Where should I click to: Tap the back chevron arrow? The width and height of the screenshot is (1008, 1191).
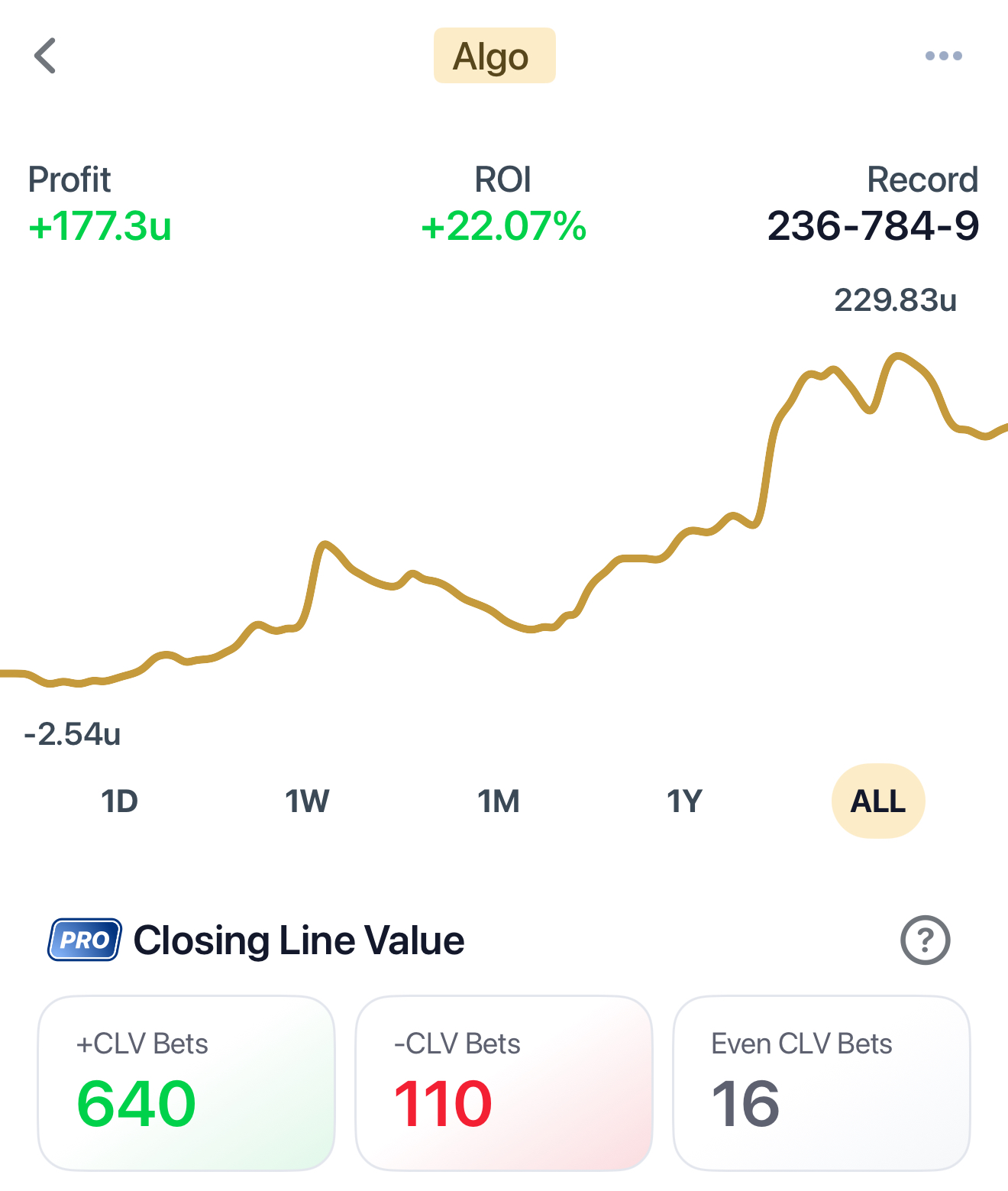pyautogui.click(x=46, y=56)
